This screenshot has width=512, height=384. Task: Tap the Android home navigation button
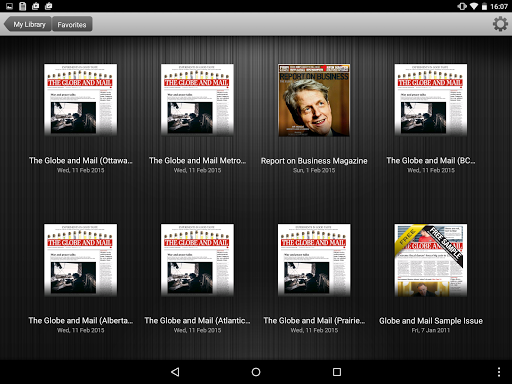click(x=256, y=372)
